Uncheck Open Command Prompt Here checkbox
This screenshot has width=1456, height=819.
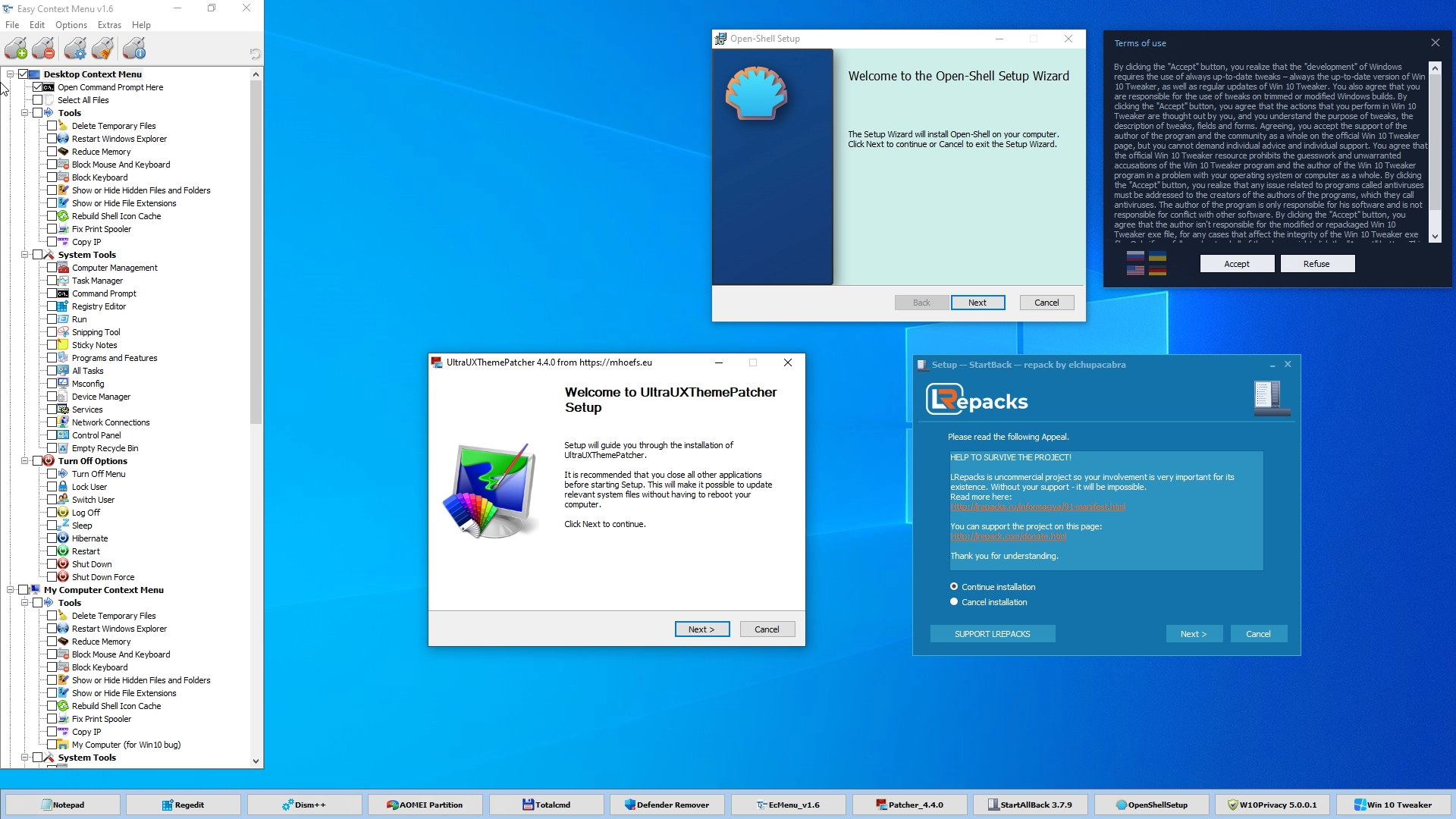pyautogui.click(x=37, y=87)
